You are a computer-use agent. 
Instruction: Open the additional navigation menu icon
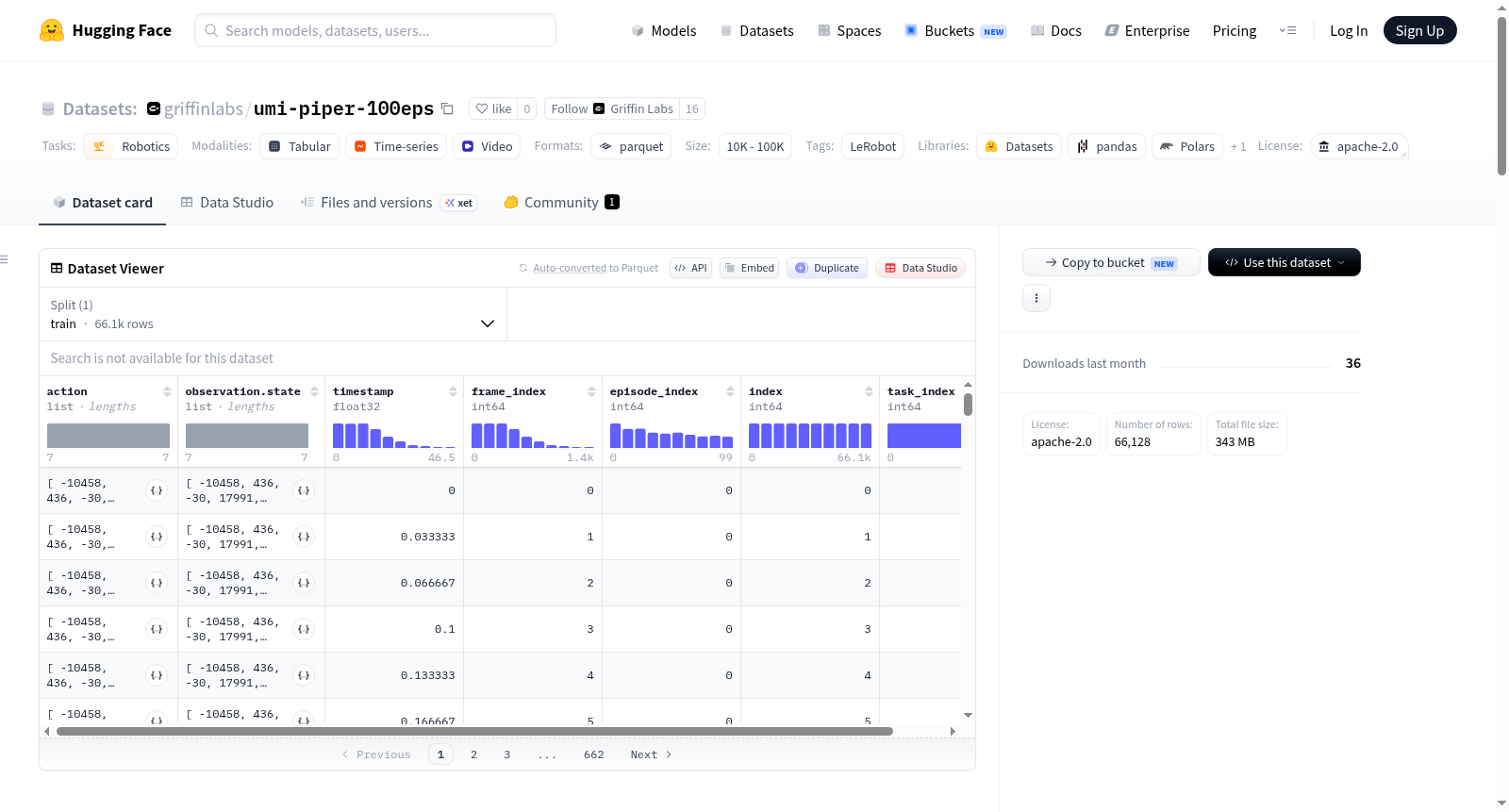click(1287, 30)
